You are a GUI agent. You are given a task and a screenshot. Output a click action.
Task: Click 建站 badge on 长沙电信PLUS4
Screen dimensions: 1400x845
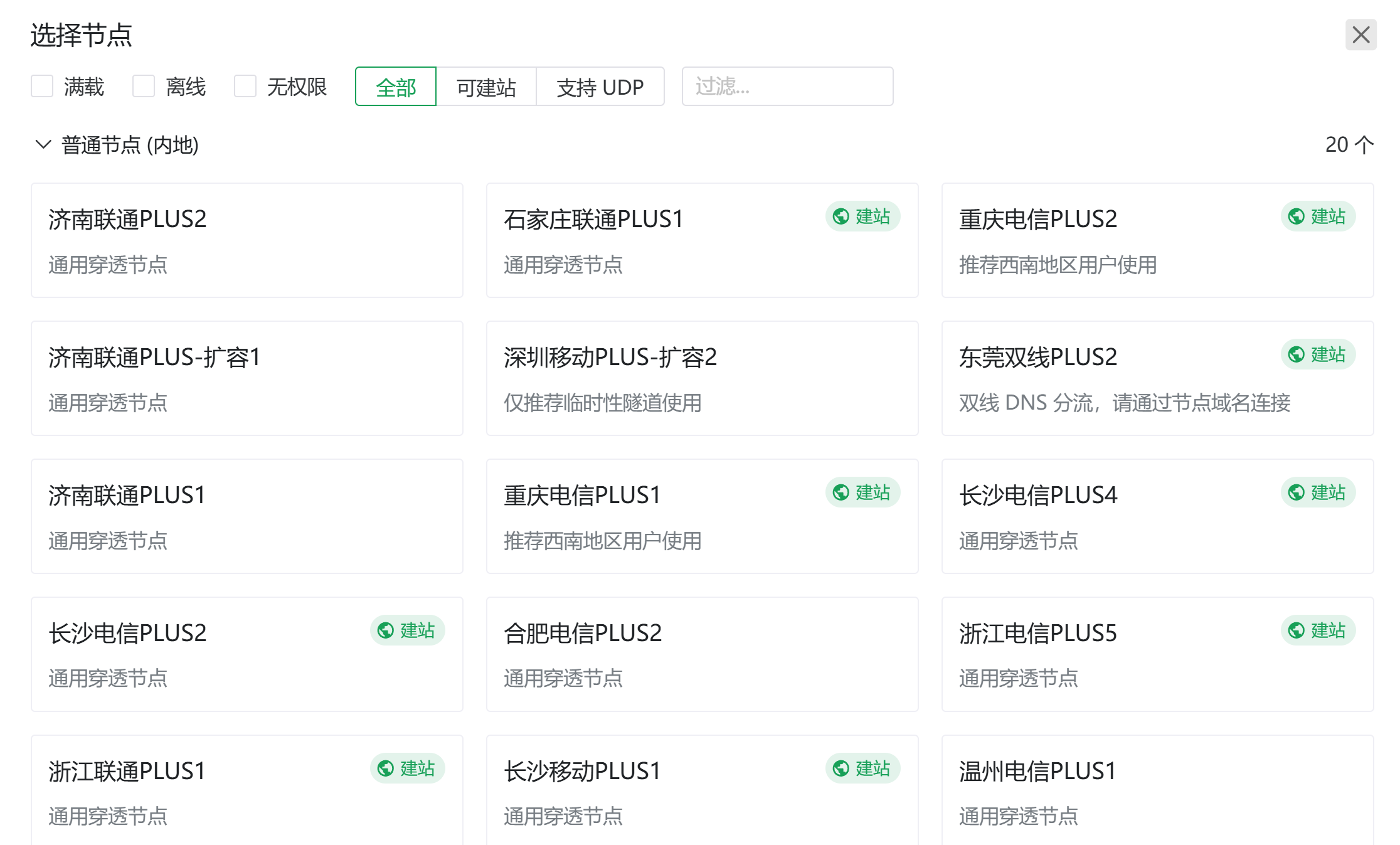pos(1318,493)
